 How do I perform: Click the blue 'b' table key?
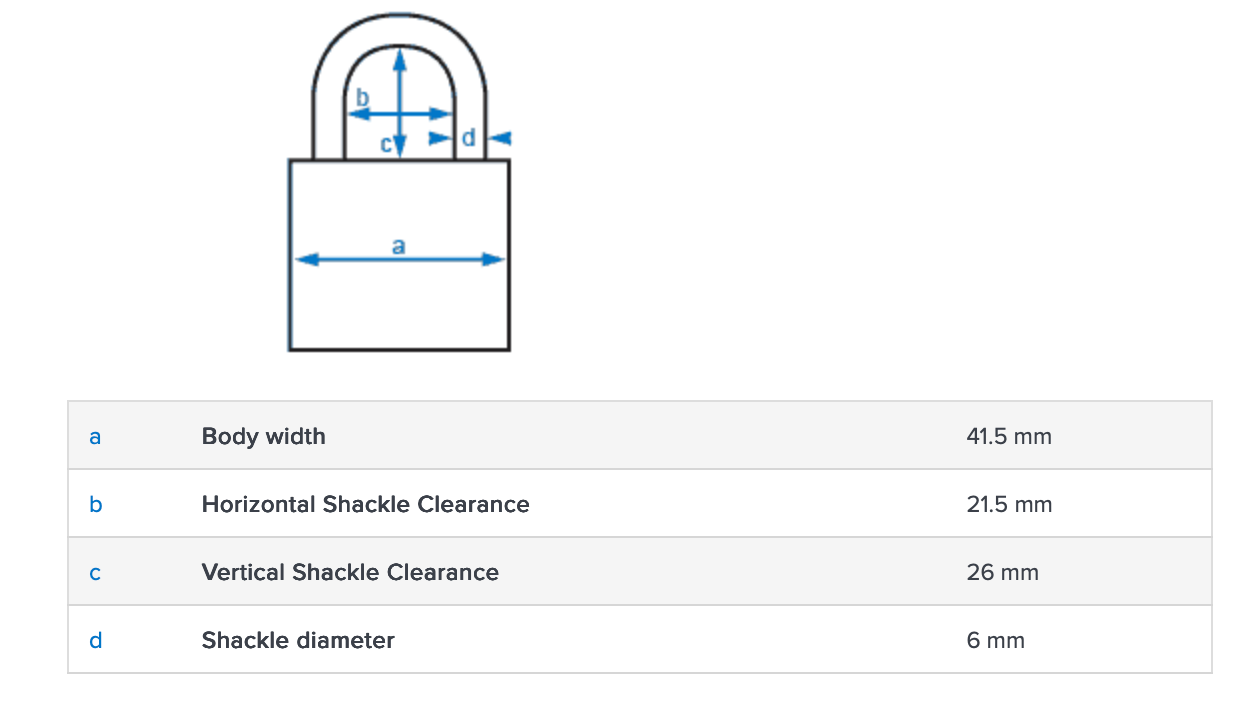click(x=95, y=505)
